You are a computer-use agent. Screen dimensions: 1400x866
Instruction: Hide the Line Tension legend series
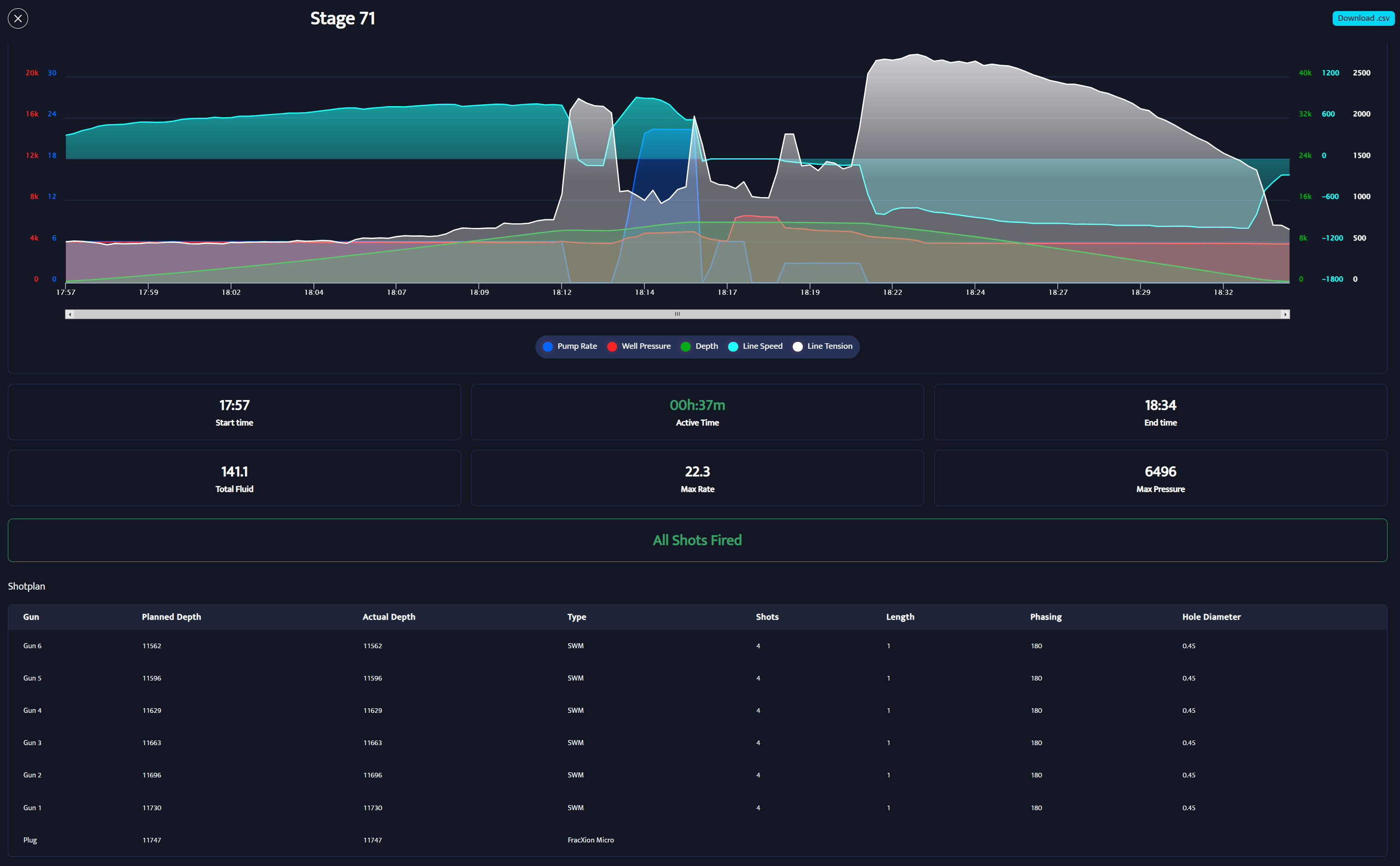point(823,346)
